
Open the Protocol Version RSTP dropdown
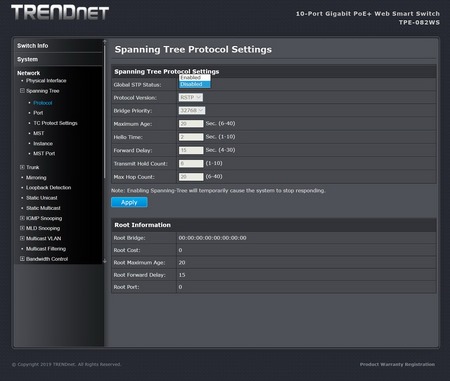point(191,97)
